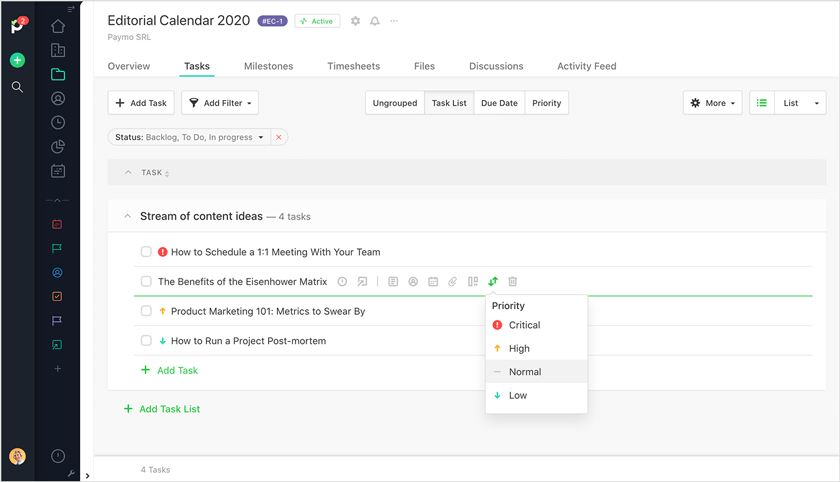The image size is (840, 482).
Task: Select Low priority from menu
Action: click(536, 395)
